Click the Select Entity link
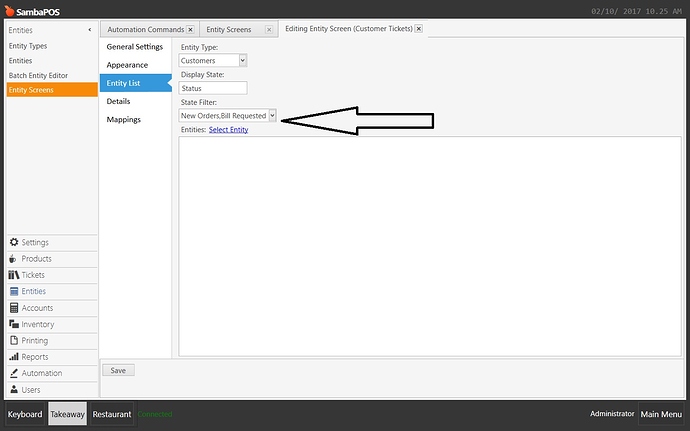690x431 pixels. coord(228,129)
